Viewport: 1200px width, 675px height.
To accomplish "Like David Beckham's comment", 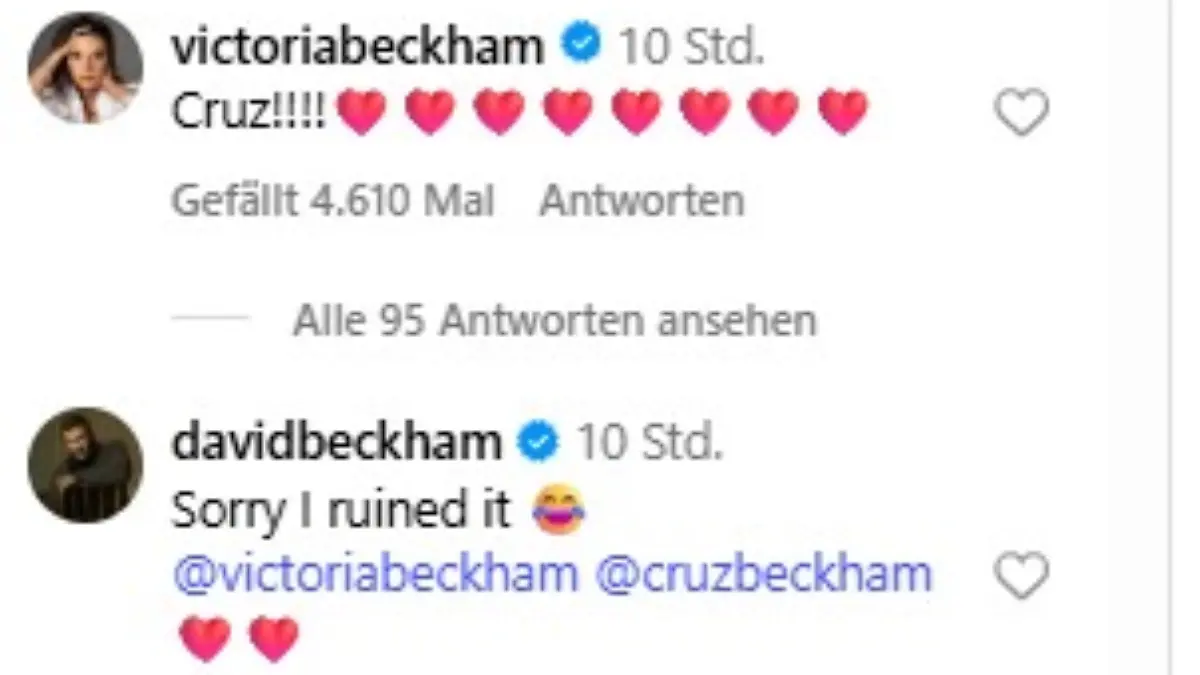I will [1022, 575].
